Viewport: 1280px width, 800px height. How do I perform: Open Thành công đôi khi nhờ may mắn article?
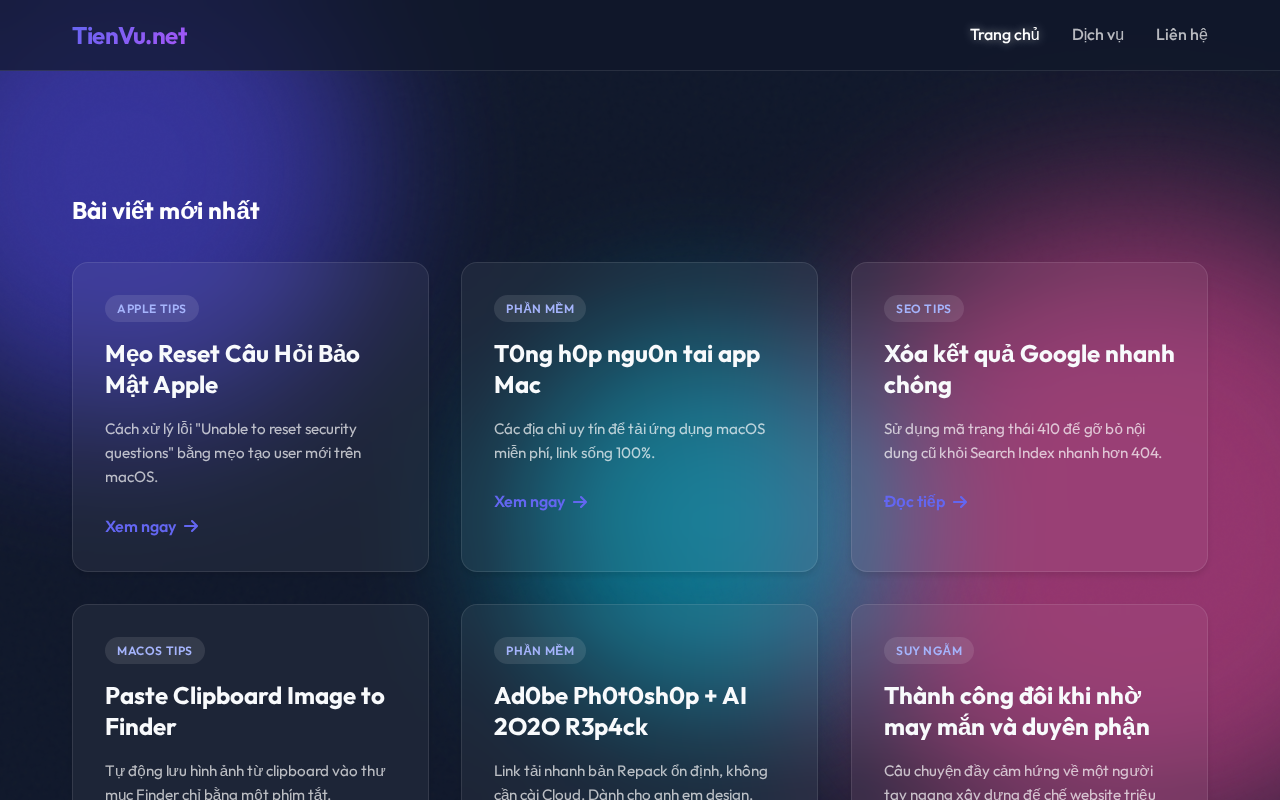[x=1017, y=711]
